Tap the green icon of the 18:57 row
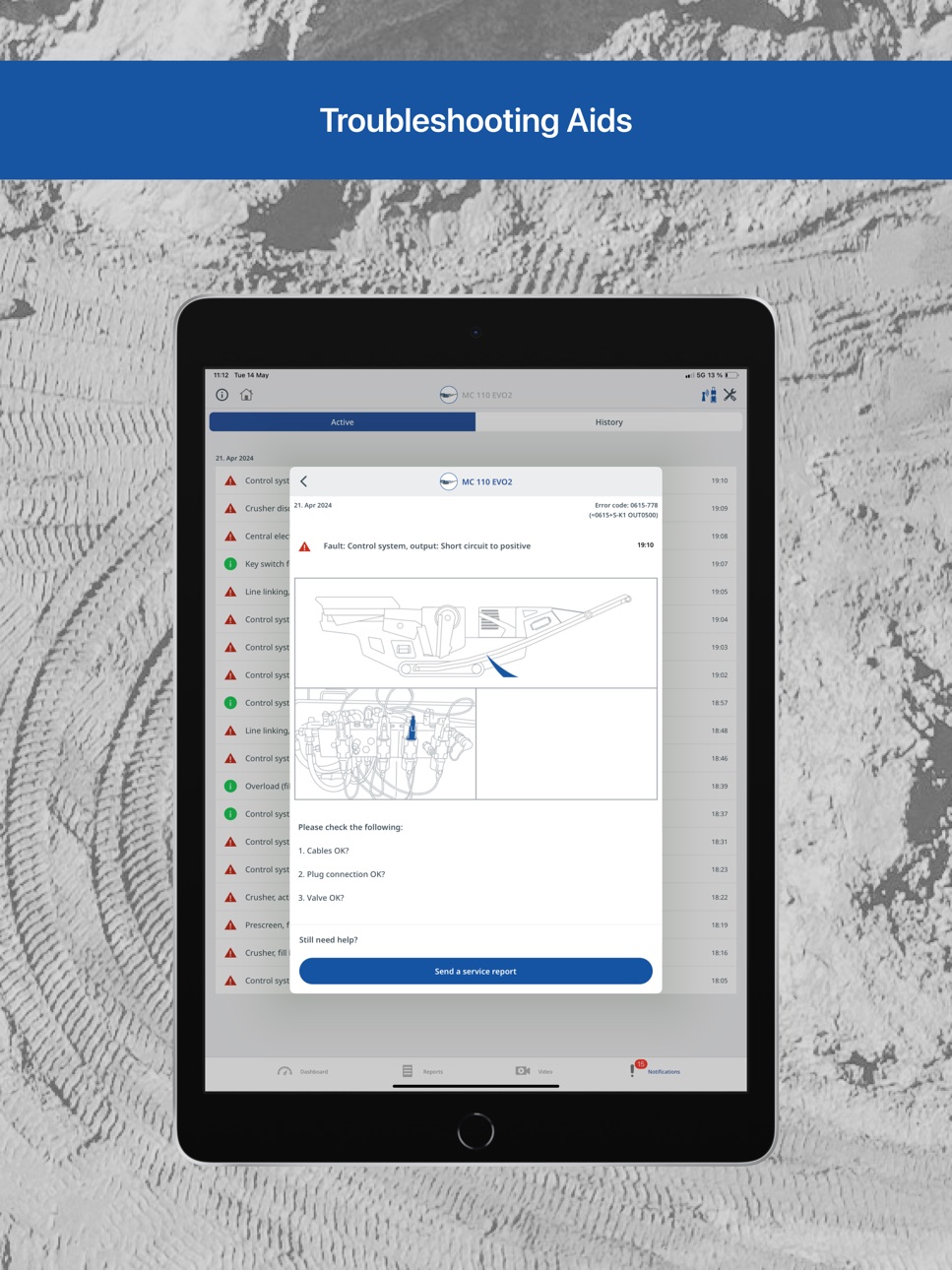This screenshot has width=952, height=1270. click(x=230, y=703)
